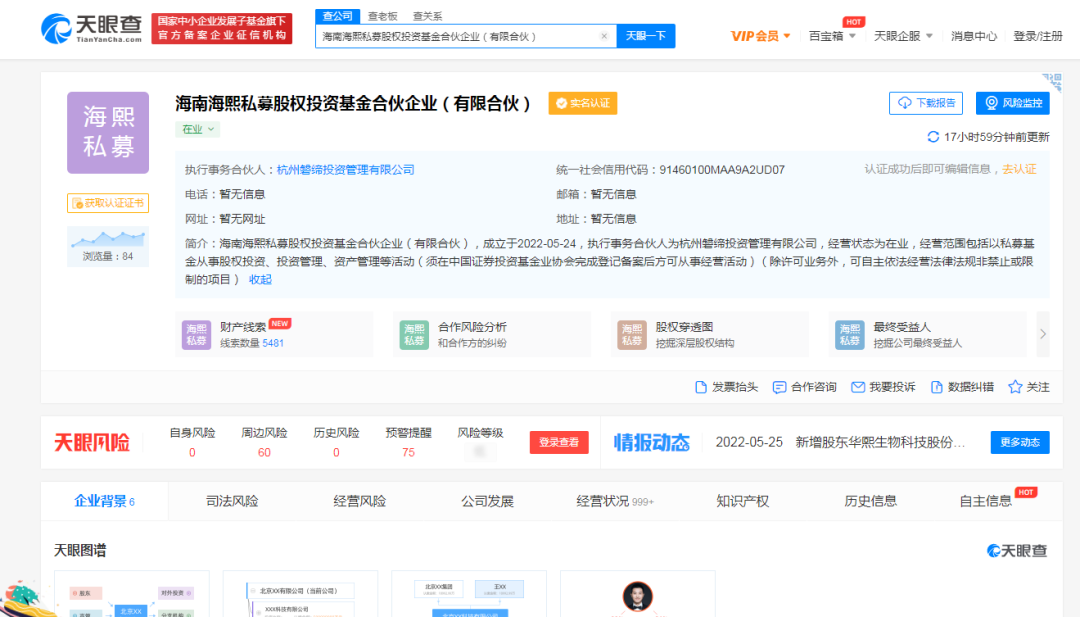This screenshot has height=617, width=1080.
Task: Open the QR code corner icon
Action: (1052, 82)
